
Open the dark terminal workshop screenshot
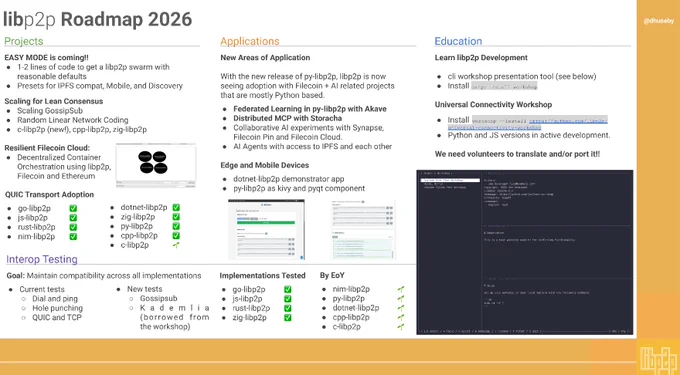click(525, 252)
